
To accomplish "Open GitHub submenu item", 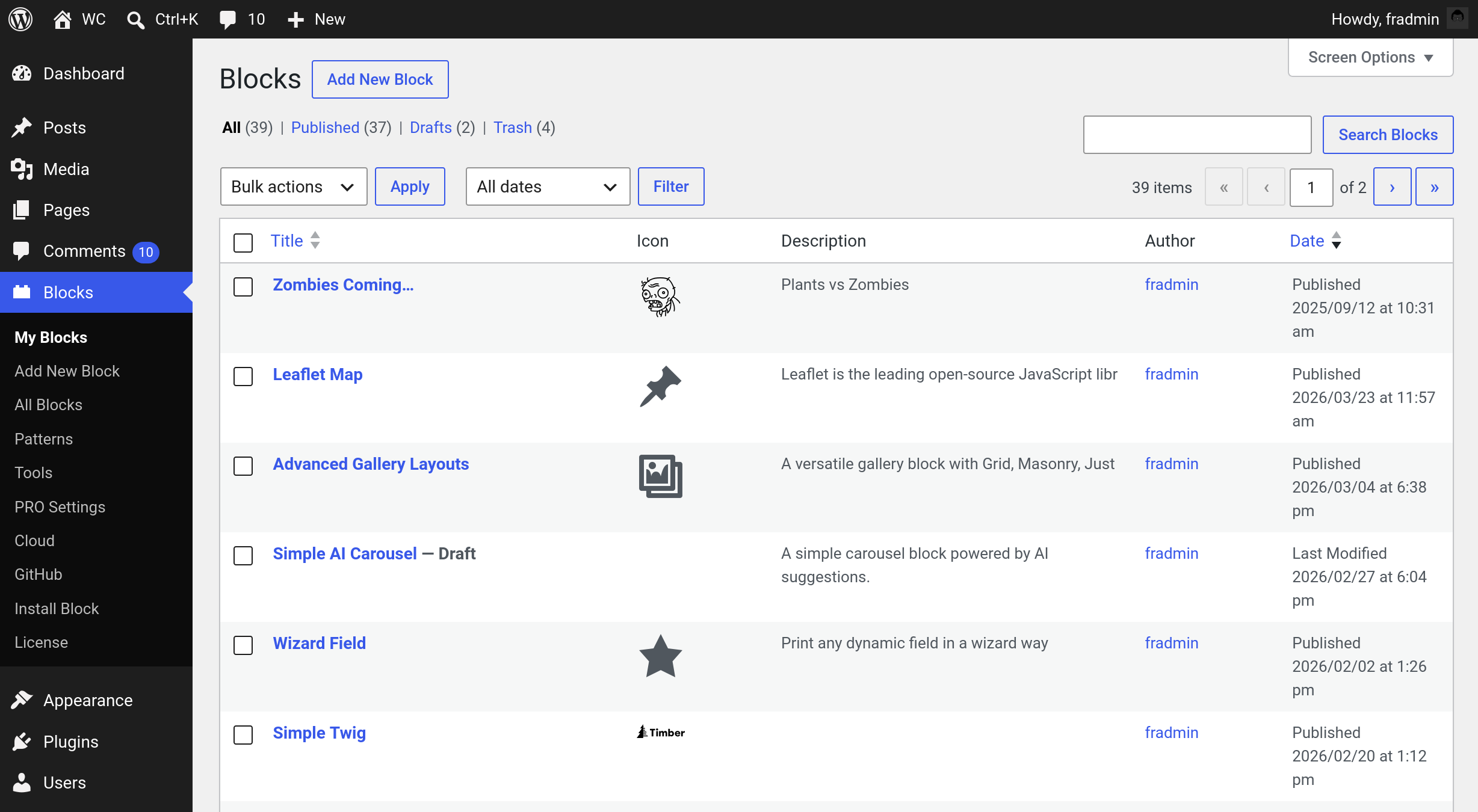I will (x=38, y=574).
